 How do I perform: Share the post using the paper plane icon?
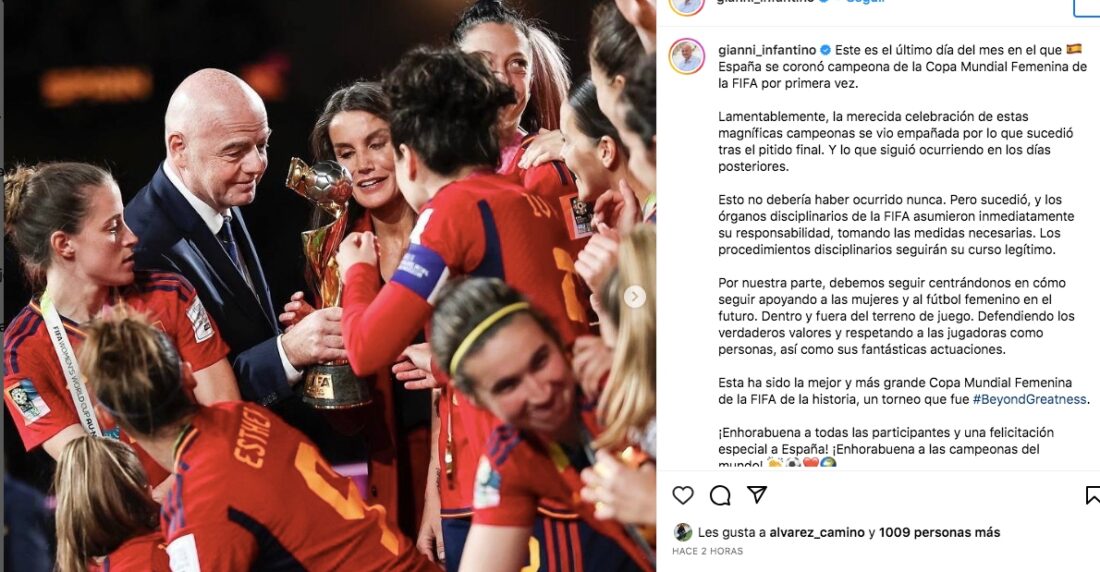click(757, 495)
